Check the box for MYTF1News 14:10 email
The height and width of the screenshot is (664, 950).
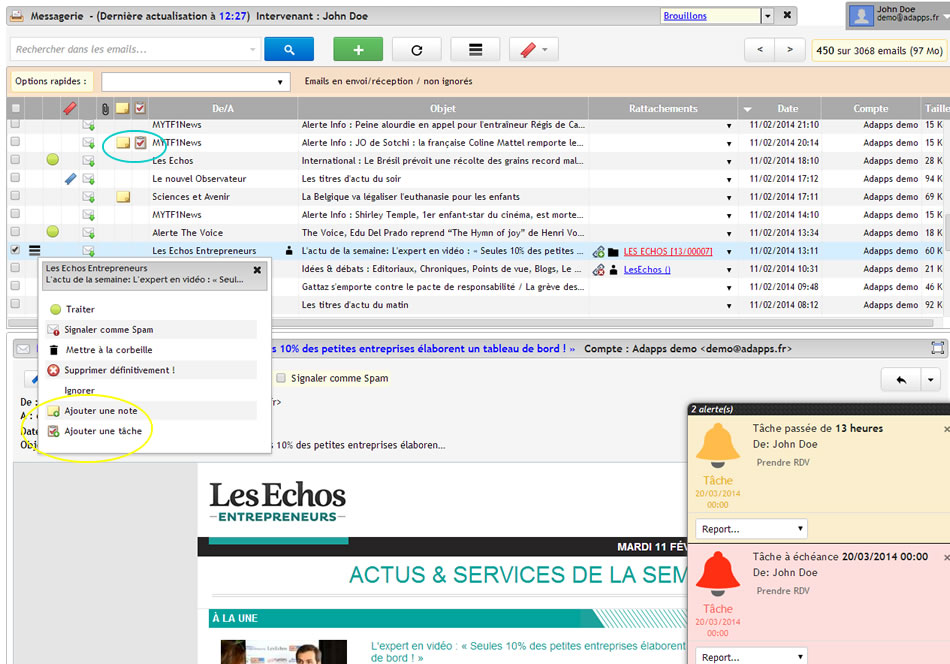[x=15, y=213]
